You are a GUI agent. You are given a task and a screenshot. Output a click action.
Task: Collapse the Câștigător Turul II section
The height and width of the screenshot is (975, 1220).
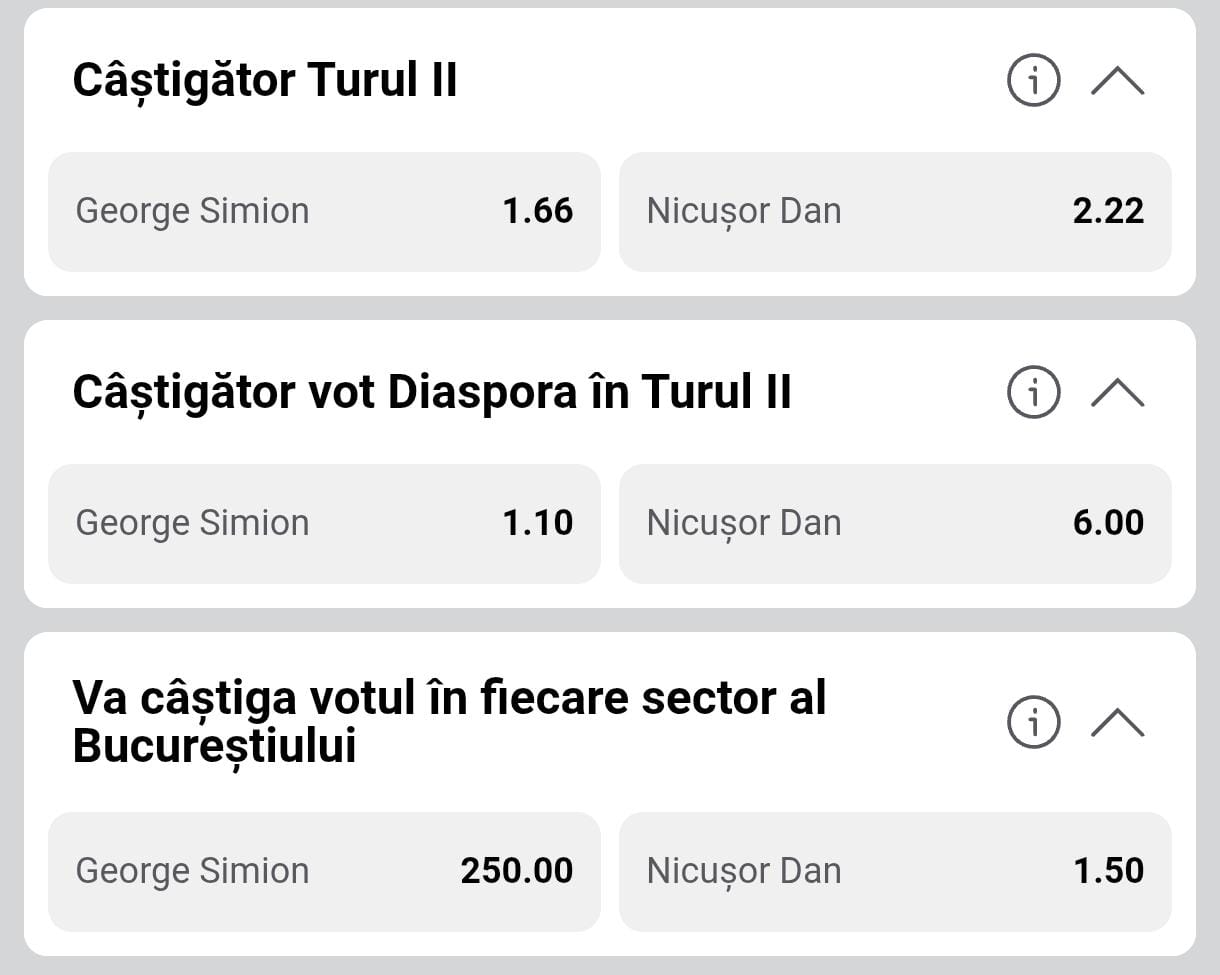click(x=1117, y=81)
